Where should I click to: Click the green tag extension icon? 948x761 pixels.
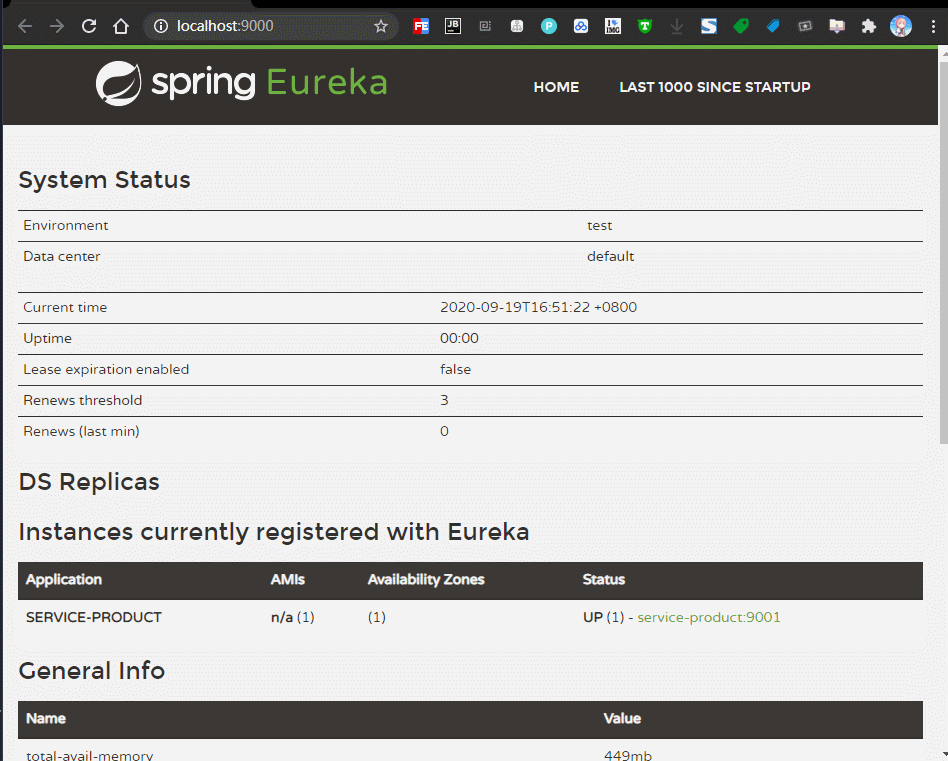point(741,26)
